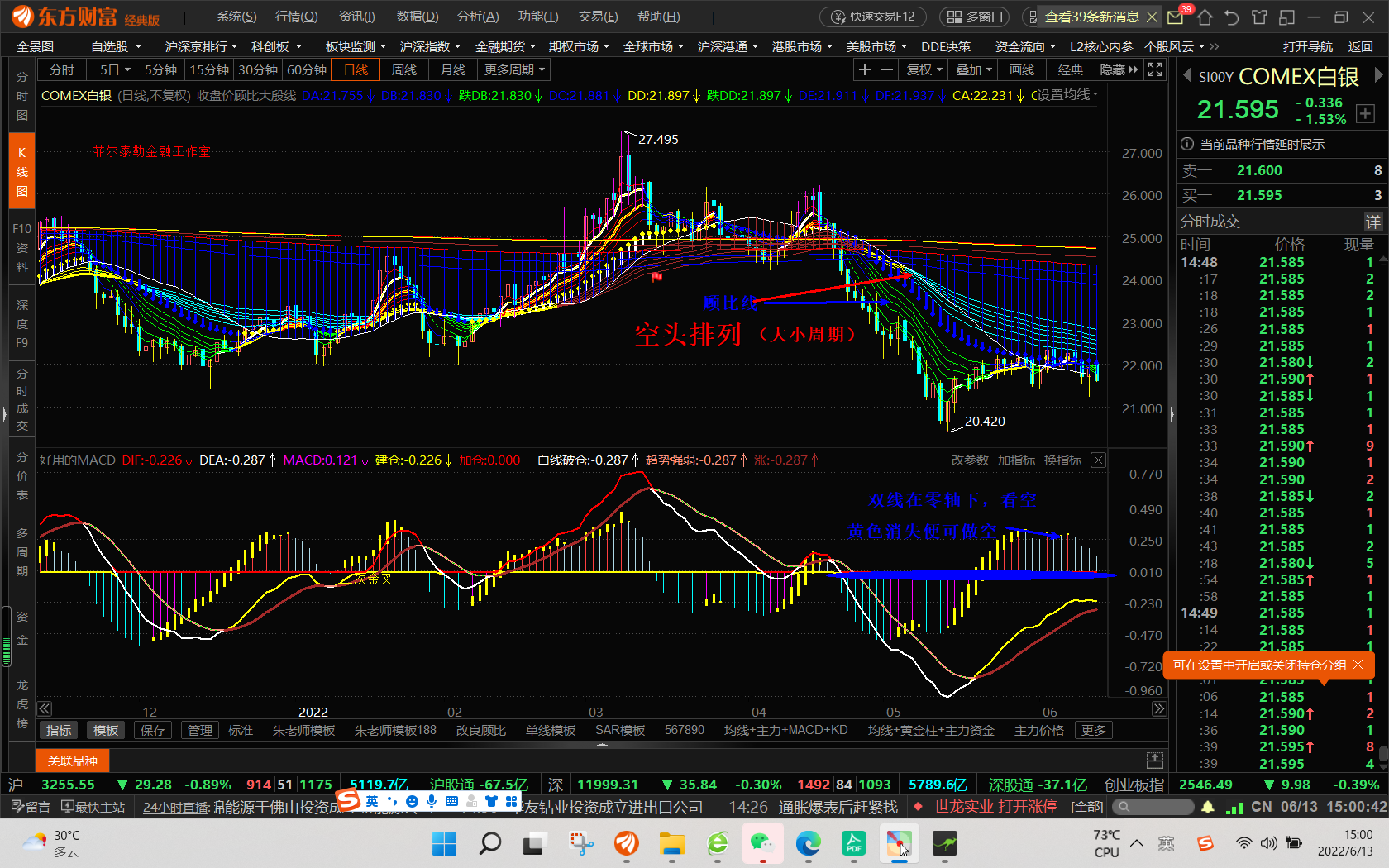Click the home icon in title bar
Screen dimensions: 1389x868
pos(1205,17)
